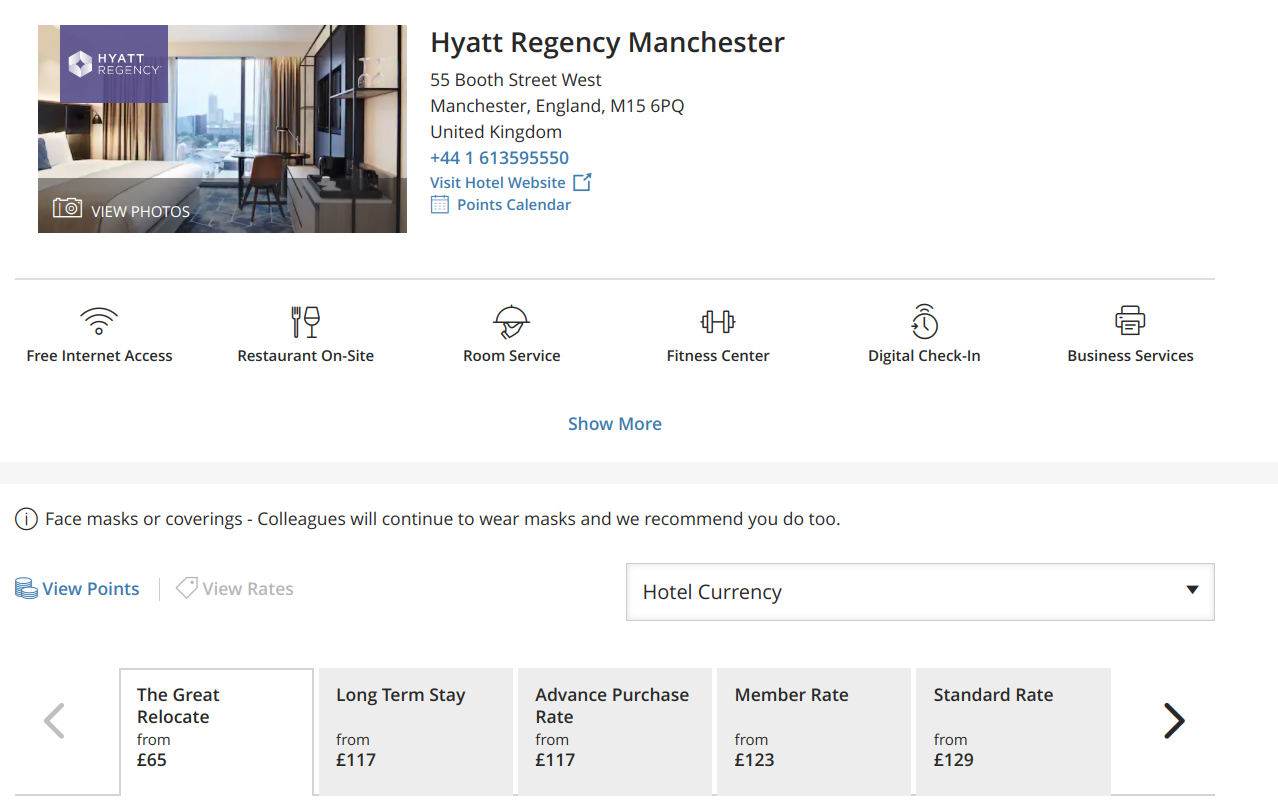Switch to View Points mode

[78, 589]
